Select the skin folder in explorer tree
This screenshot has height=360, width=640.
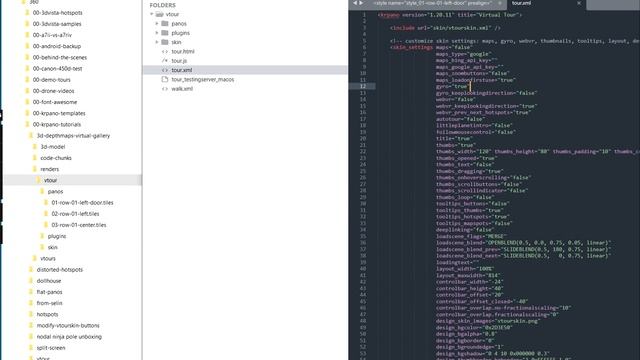pos(53,247)
